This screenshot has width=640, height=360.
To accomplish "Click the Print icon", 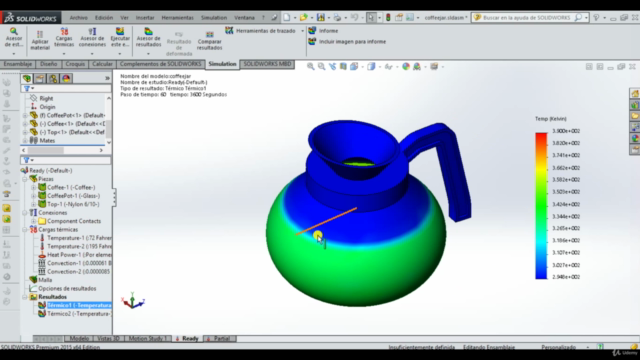I will click(x=337, y=18).
